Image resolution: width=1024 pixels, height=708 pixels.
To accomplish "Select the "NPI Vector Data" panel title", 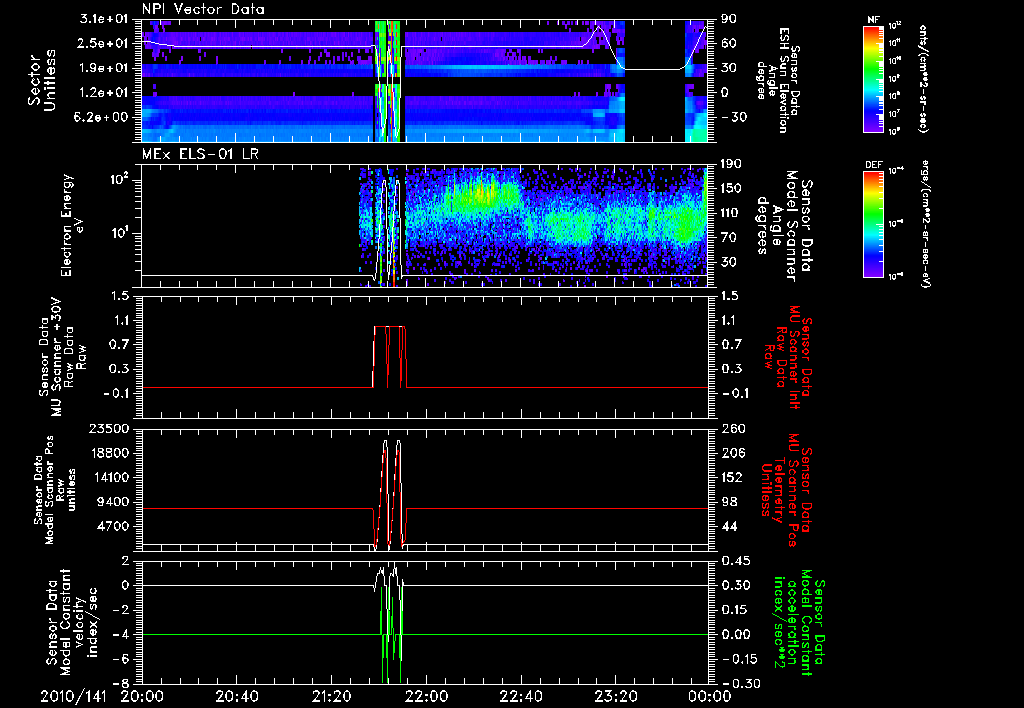I will point(203,9).
